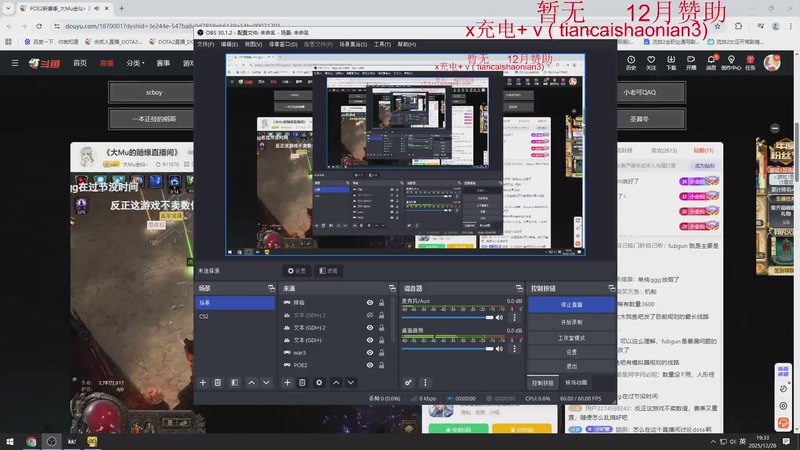Open scene filters icon in the Scenes panel toolbar
This screenshot has width=800, height=450.
click(x=234, y=383)
